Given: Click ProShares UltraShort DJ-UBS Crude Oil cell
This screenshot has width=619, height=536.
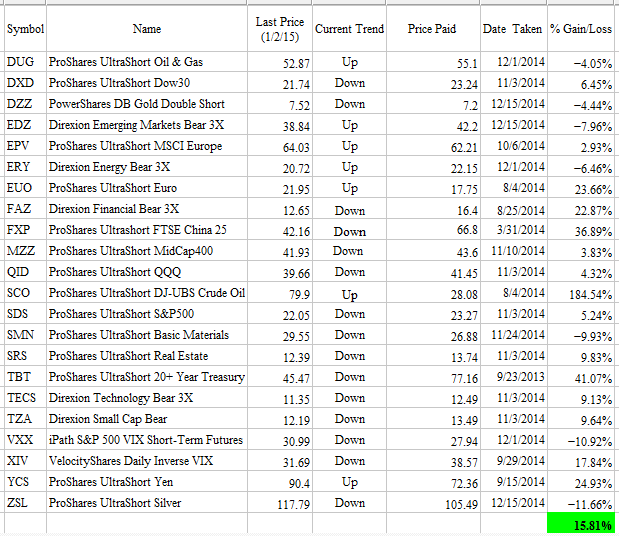Looking at the screenshot, I should [x=147, y=293].
